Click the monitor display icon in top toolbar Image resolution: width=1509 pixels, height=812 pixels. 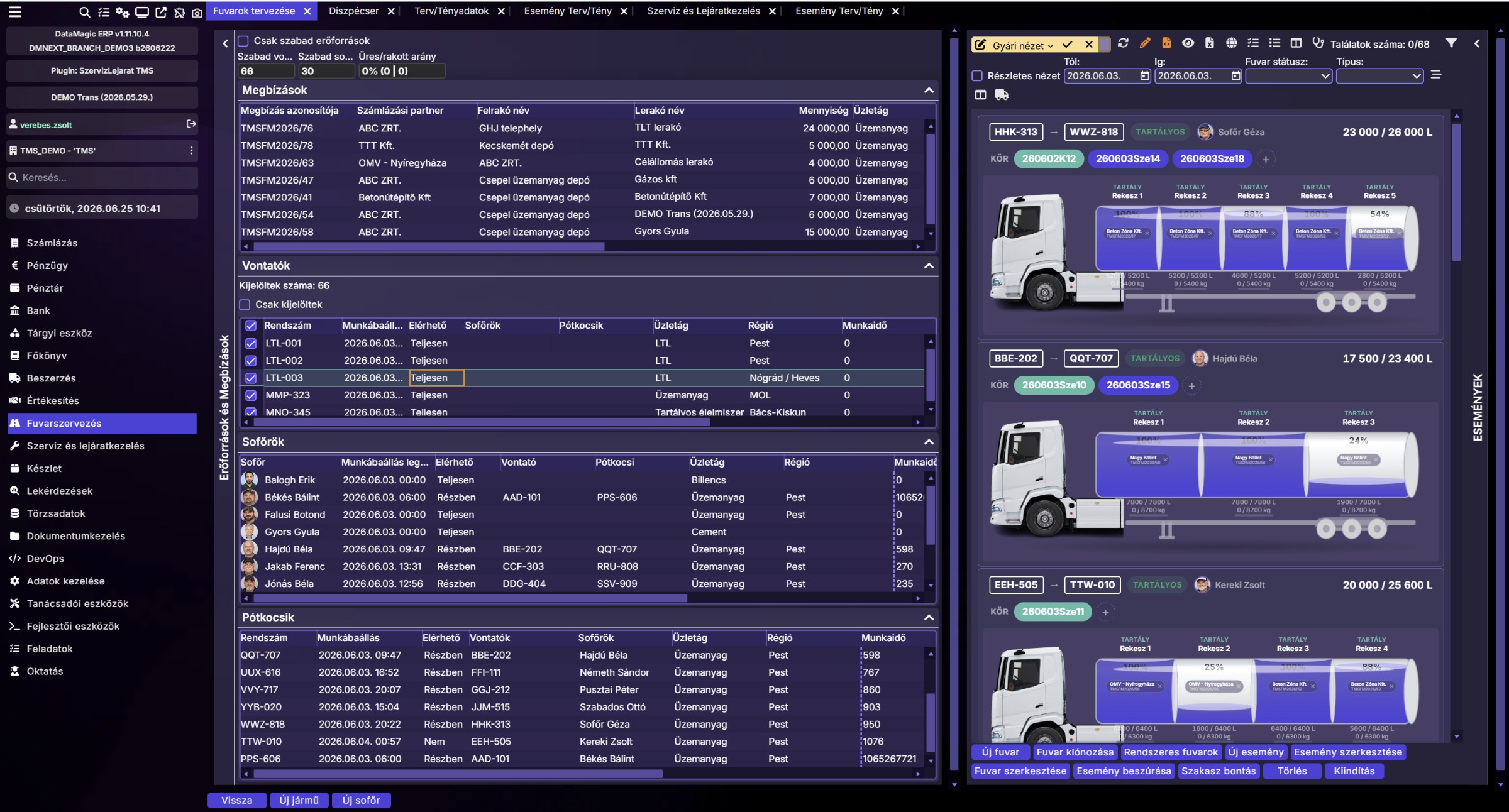coord(142,12)
